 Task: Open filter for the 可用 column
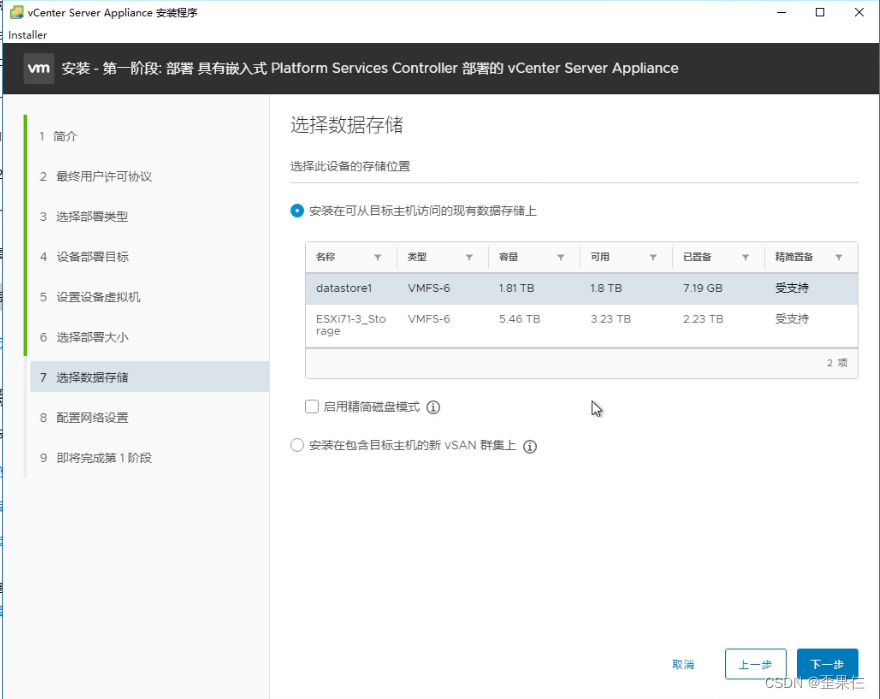click(x=653, y=257)
